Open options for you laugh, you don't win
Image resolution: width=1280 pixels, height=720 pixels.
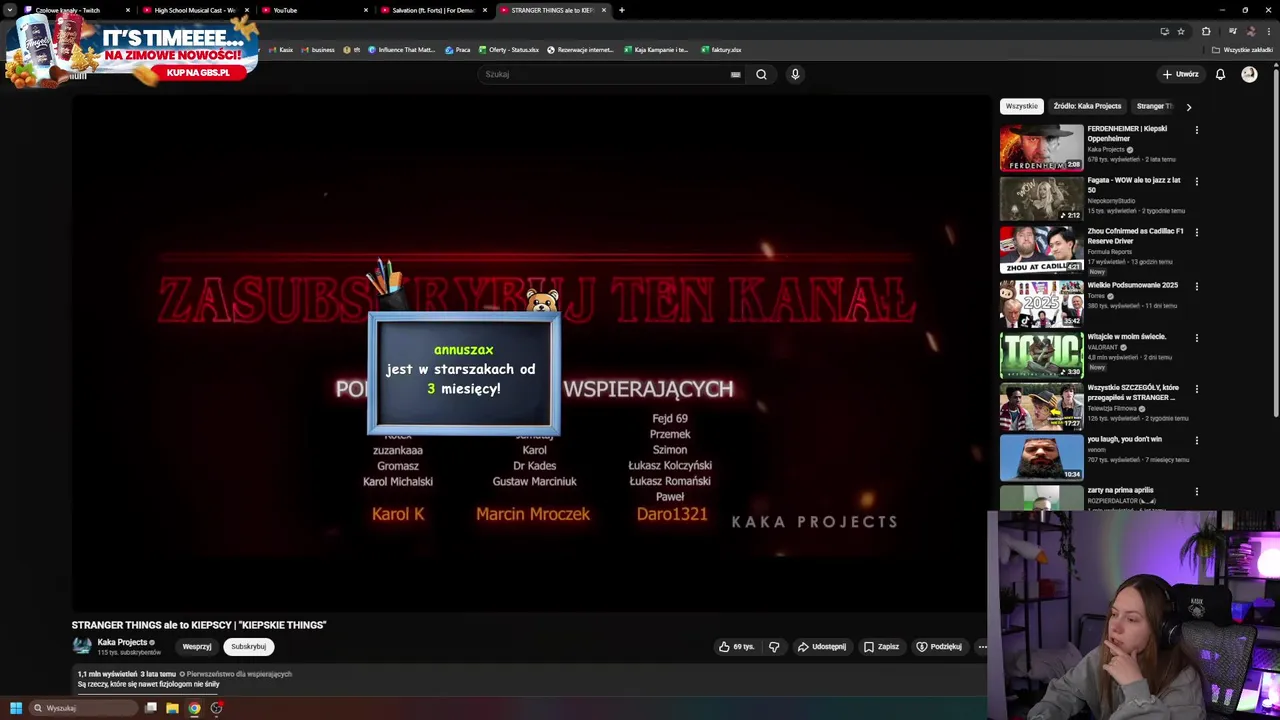pyautogui.click(x=1196, y=440)
